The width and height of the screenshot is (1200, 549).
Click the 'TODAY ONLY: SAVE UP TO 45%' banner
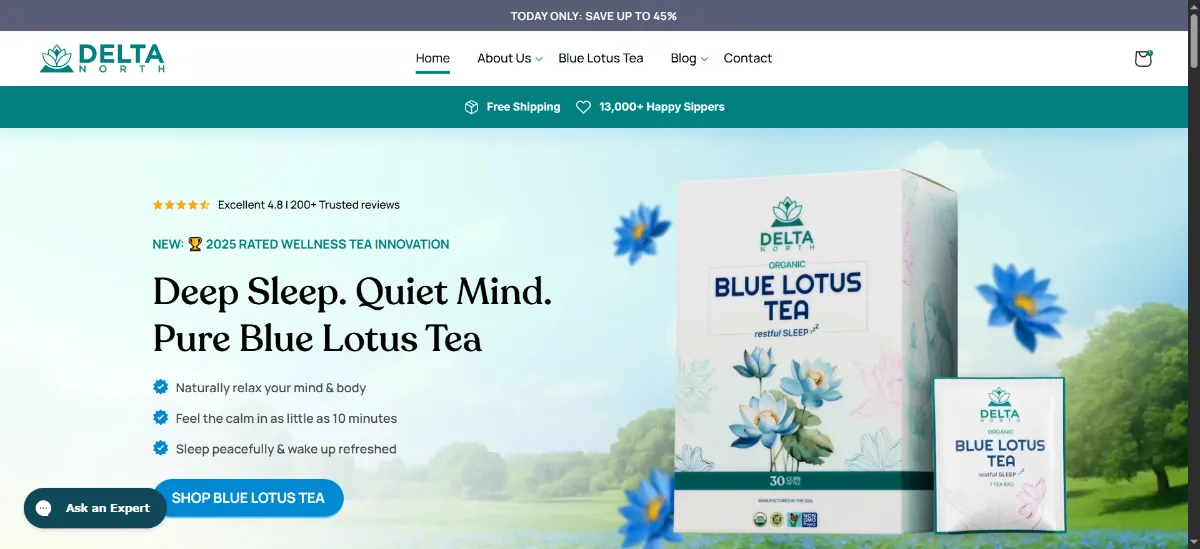[x=594, y=16]
